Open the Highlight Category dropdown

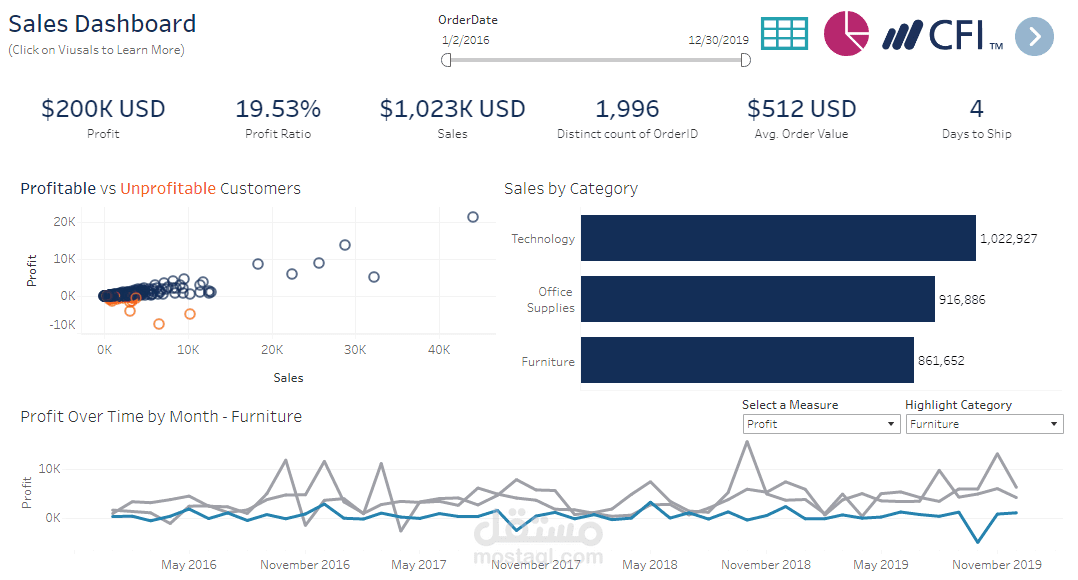[984, 423]
